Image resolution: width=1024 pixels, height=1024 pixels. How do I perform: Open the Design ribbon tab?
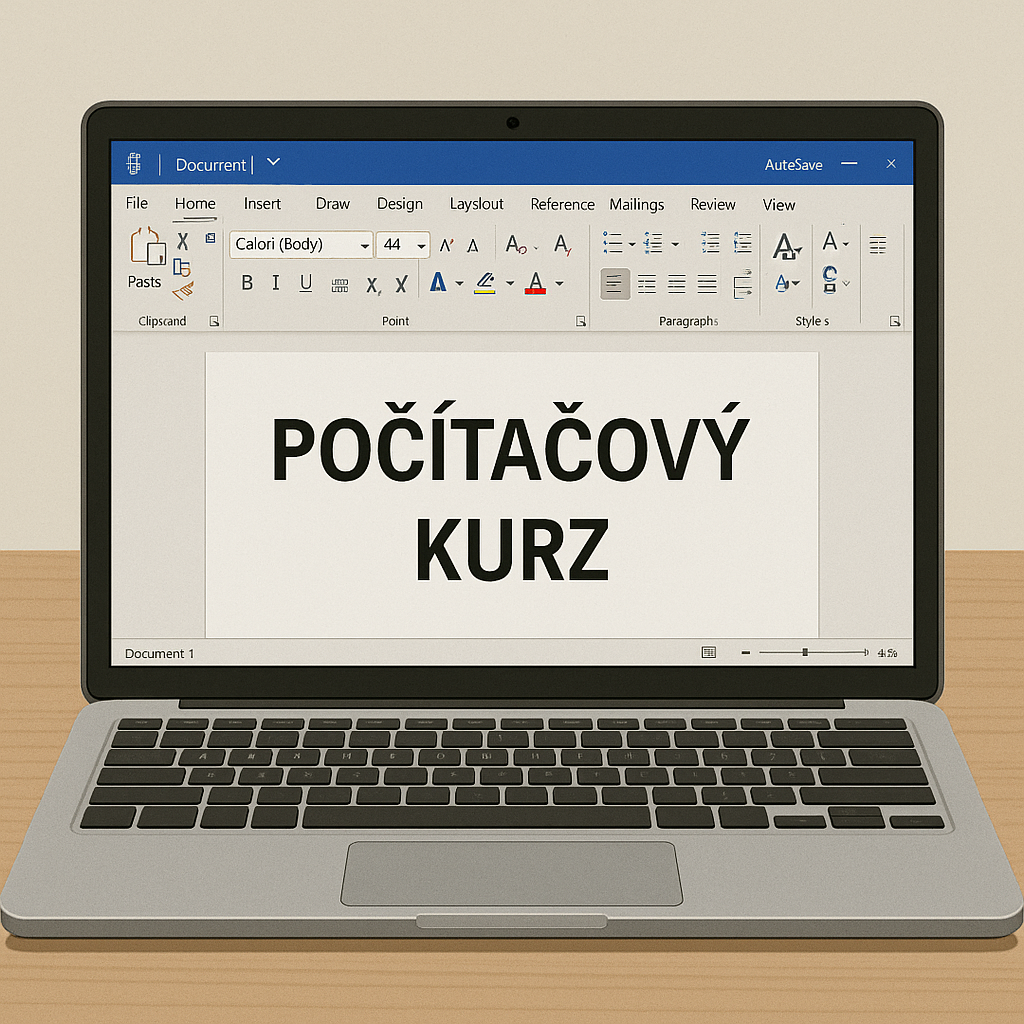399,204
